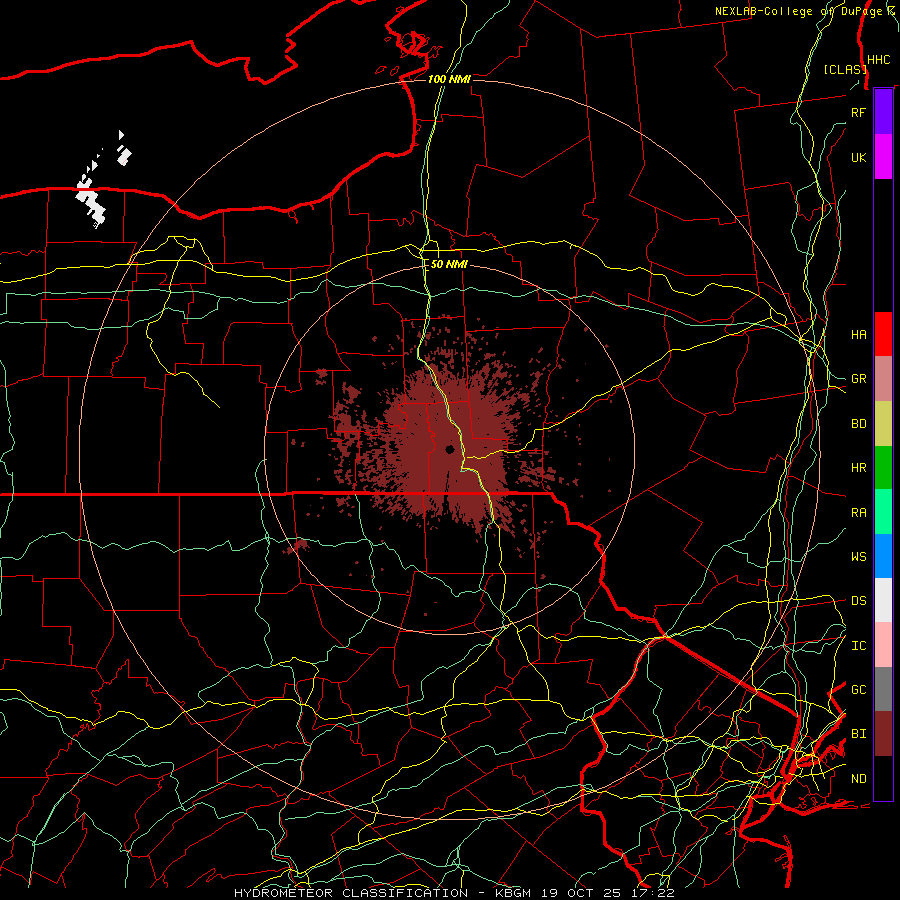Click the blue WS legend swatch
Viewport: 900px width, 900px height.
point(883,556)
